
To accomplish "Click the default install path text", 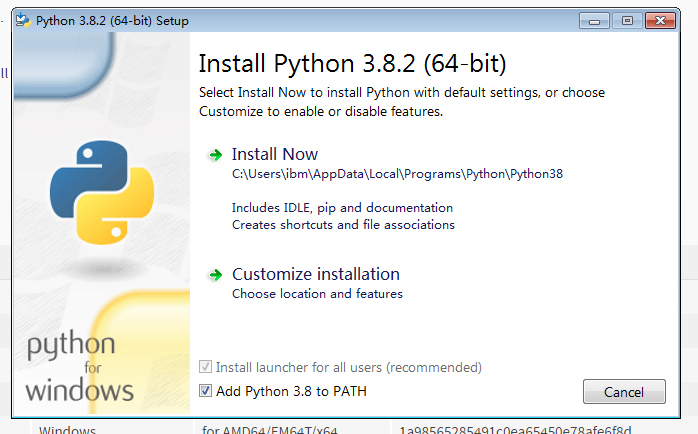I will coord(397,174).
